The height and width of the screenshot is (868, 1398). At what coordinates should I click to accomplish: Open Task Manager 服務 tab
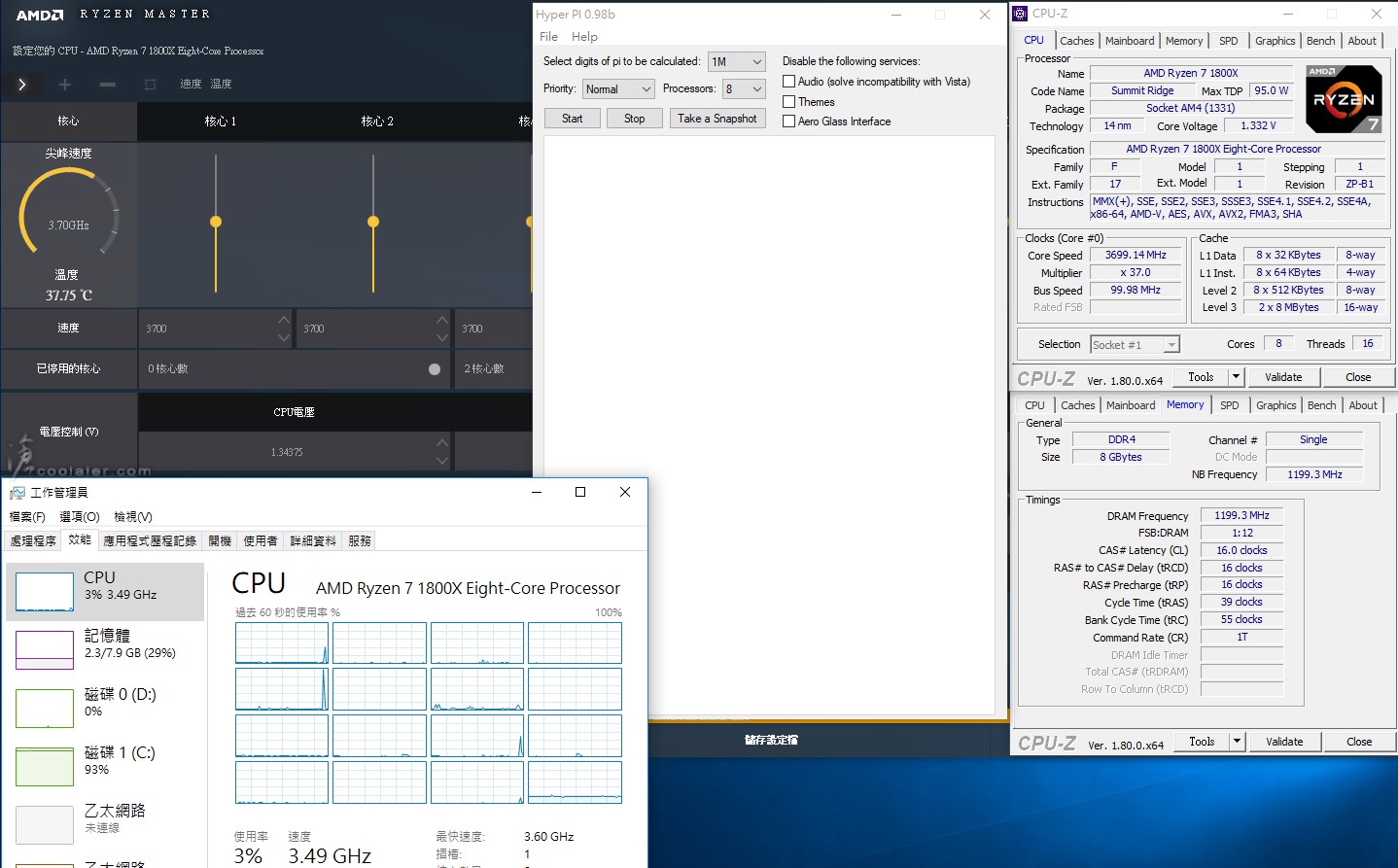click(x=360, y=541)
